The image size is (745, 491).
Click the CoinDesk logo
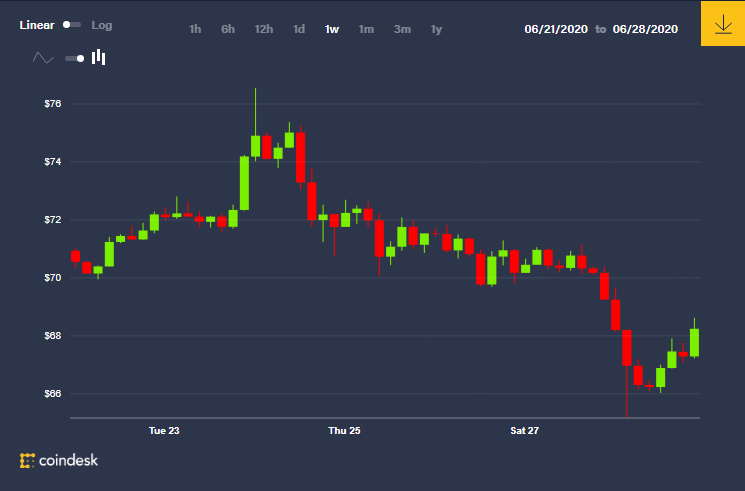point(59,460)
